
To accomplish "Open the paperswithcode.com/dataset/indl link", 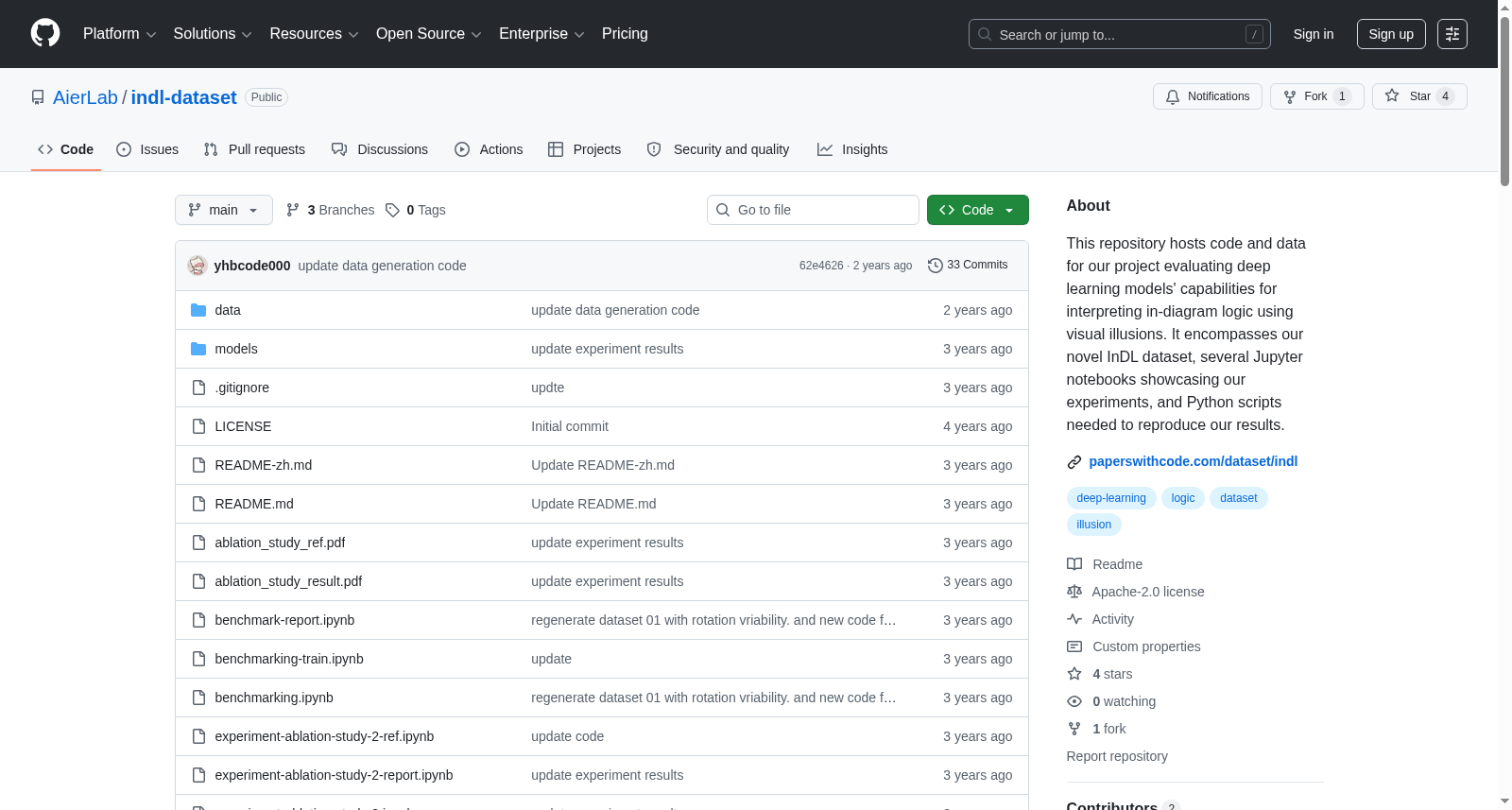I will pos(1194,461).
